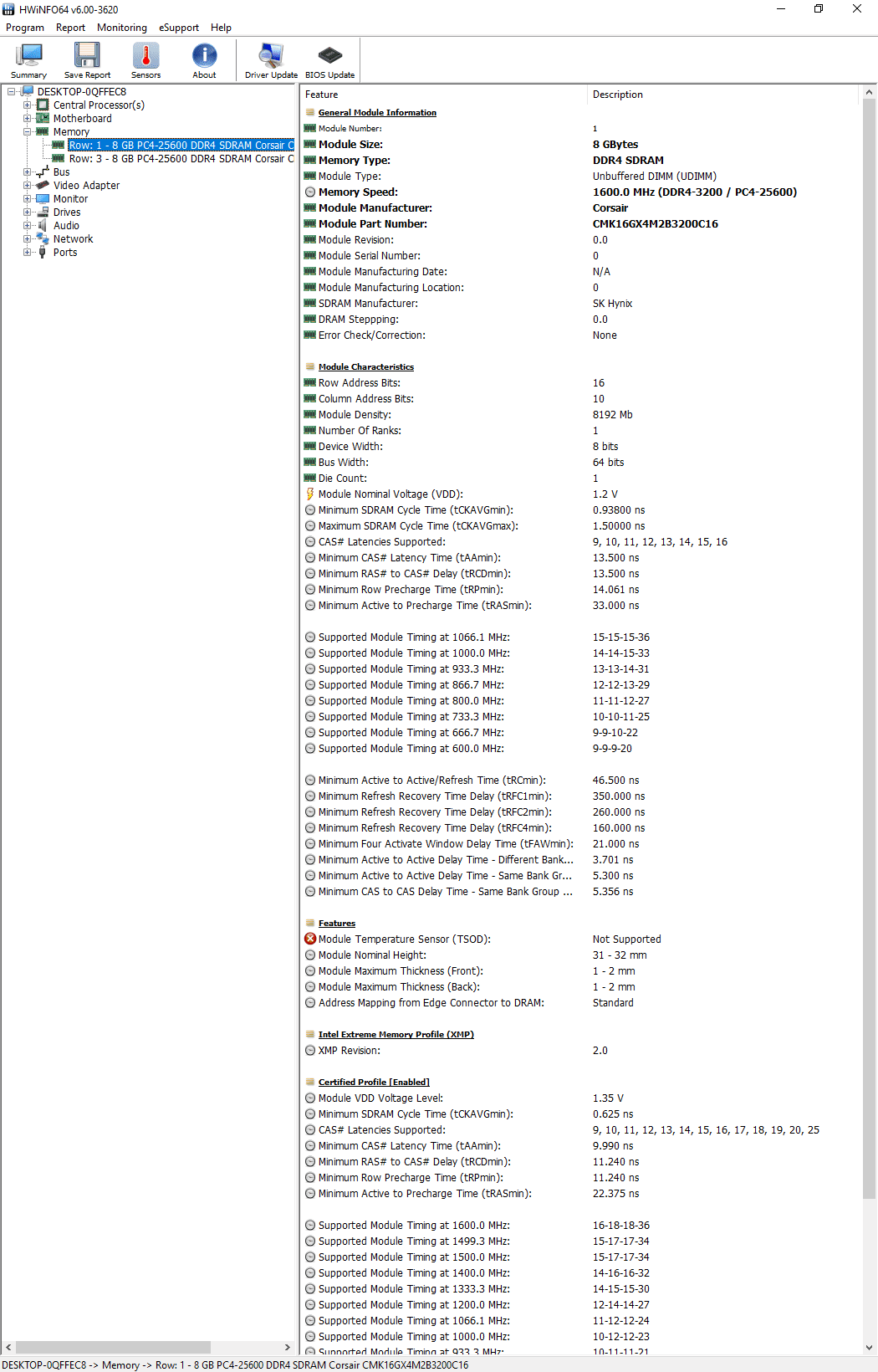
Task: Click the Central Processor(s) chip icon
Action: (x=43, y=105)
